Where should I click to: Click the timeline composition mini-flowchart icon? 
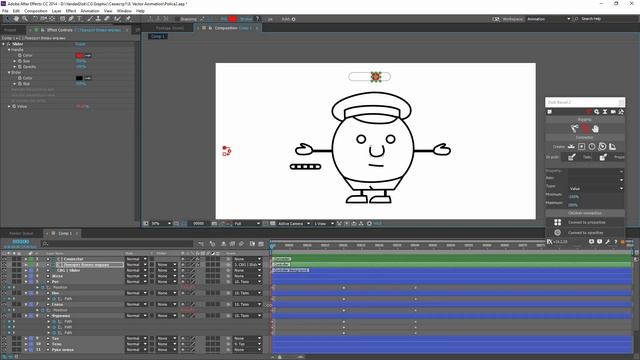point(201,244)
